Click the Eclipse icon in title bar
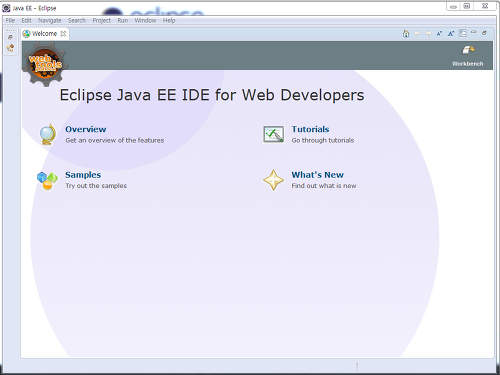 point(6,8)
